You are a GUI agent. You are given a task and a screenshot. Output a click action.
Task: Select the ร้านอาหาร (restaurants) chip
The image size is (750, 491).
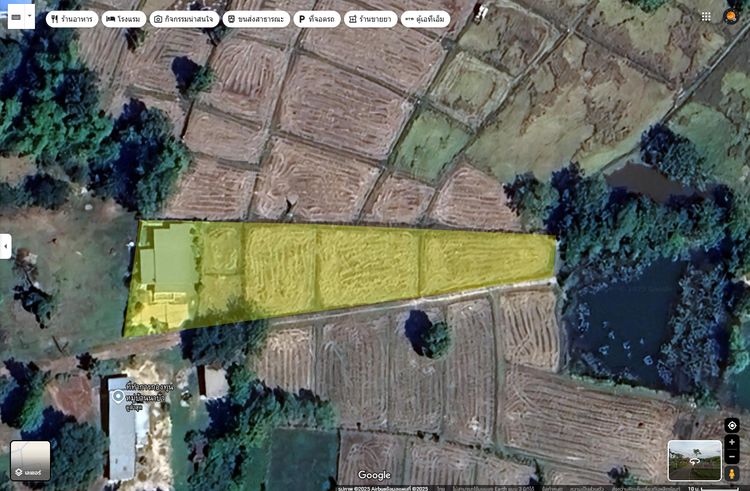[70, 19]
